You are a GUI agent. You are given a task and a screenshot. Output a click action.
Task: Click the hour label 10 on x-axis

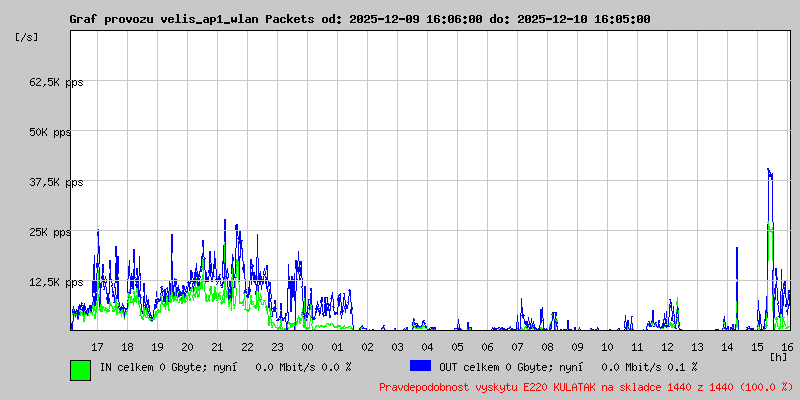[x=608, y=347]
